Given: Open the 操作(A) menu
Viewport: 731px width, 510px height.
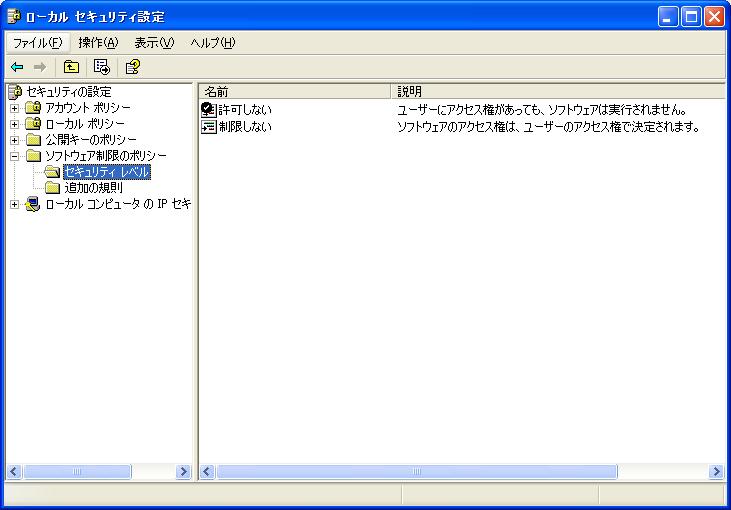Looking at the screenshot, I should [98, 43].
